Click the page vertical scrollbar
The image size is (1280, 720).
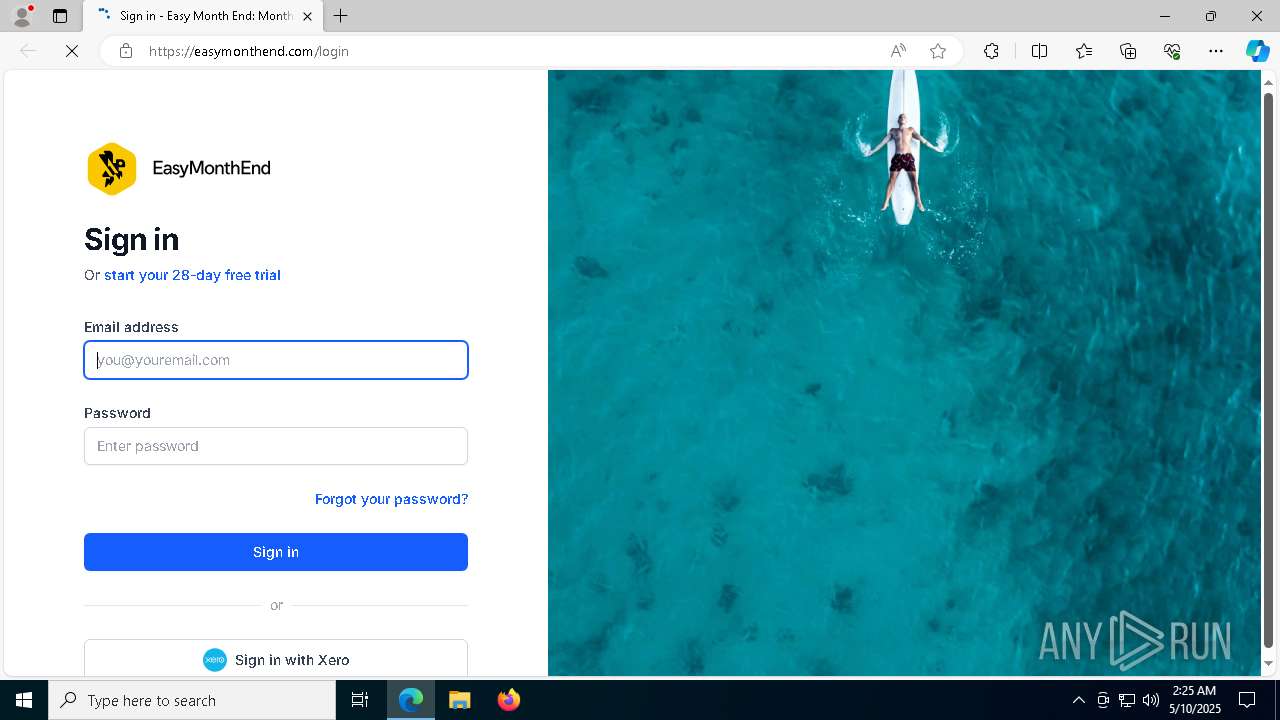click(x=1268, y=370)
